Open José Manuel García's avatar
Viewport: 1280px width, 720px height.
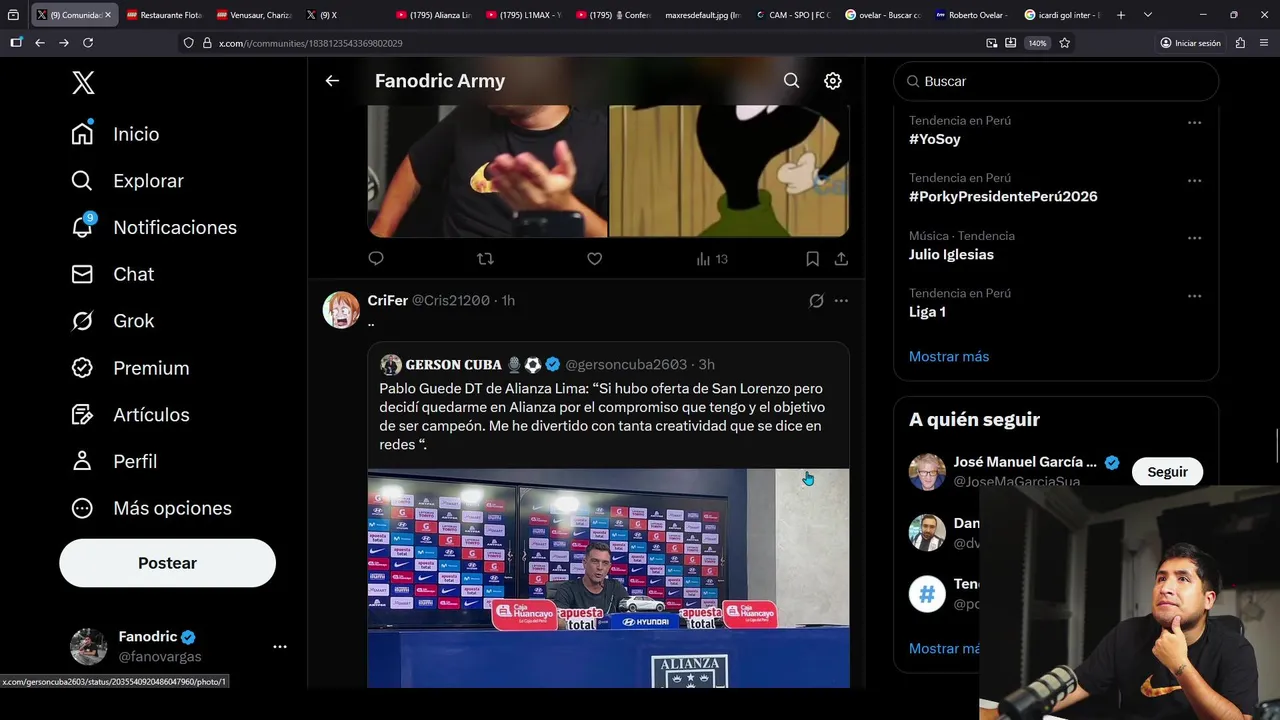[x=927, y=472]
